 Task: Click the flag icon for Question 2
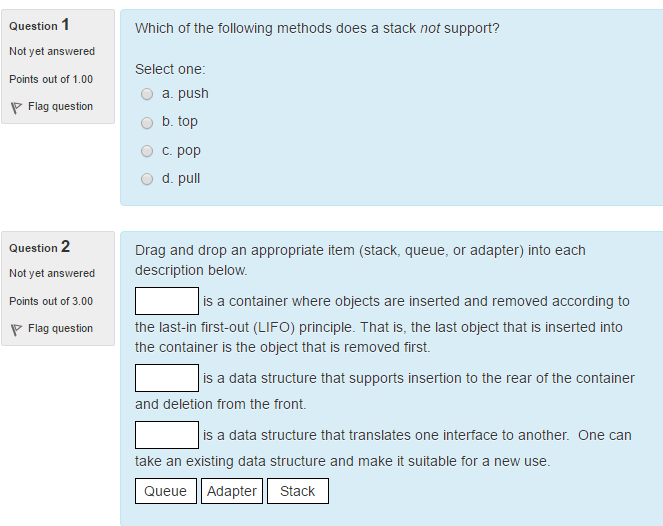[16, 330]
